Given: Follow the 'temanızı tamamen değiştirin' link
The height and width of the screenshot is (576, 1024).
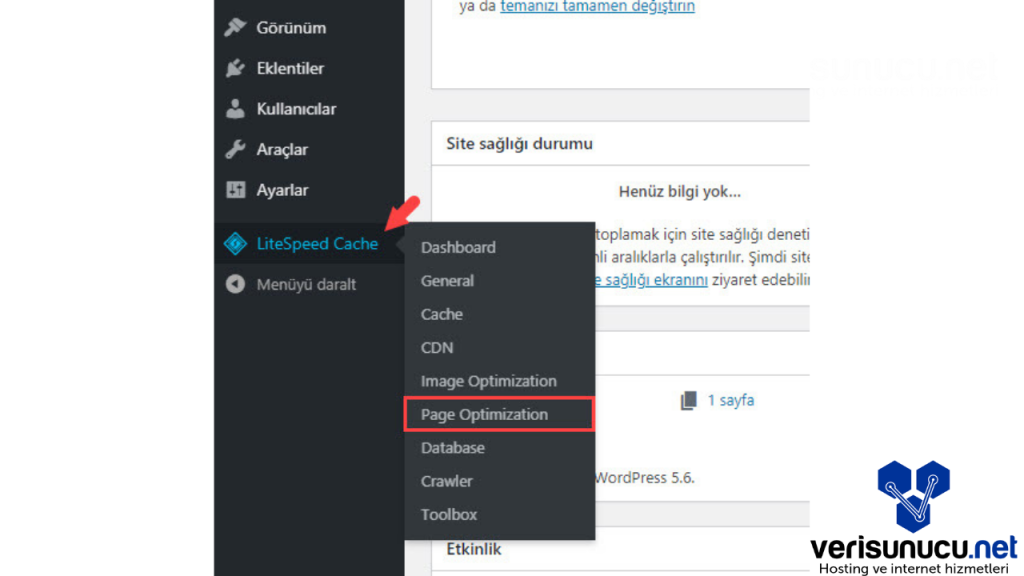Looking at the screenshot, I should pyautogui.click(x=597, y=6).
